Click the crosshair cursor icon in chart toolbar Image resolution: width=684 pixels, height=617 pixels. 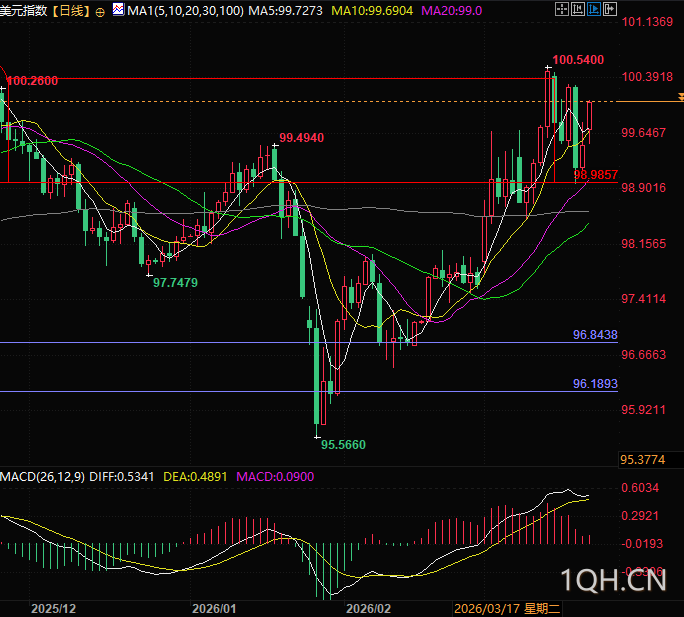561,9
